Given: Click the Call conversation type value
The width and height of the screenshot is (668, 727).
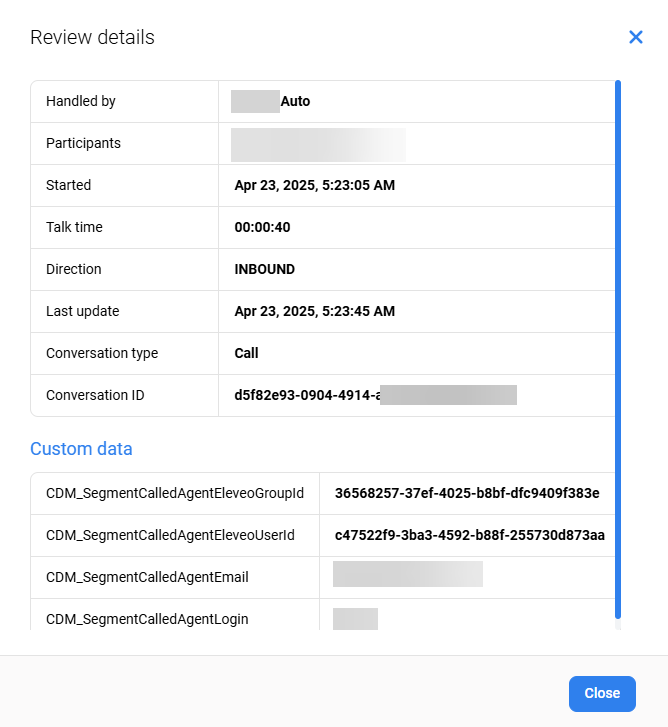Looking at the screenshot, I should pyautogui.click(x=246, y=353).
